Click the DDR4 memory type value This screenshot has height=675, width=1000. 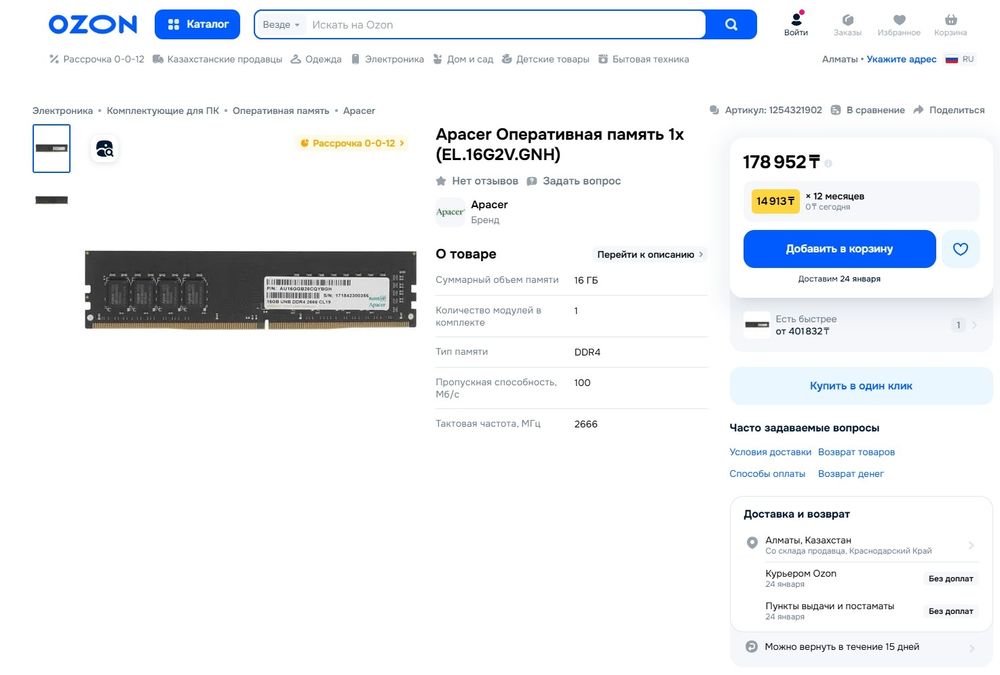pos(587,352)
